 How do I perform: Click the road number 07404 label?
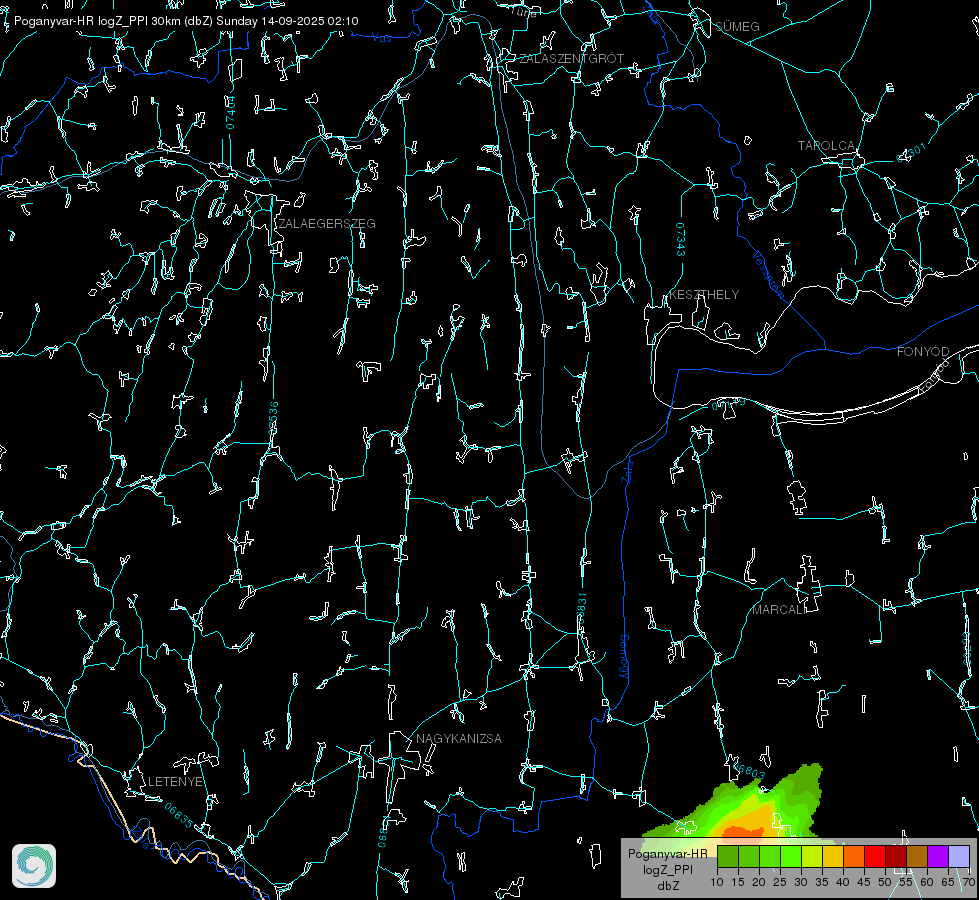tap(230, 112)
